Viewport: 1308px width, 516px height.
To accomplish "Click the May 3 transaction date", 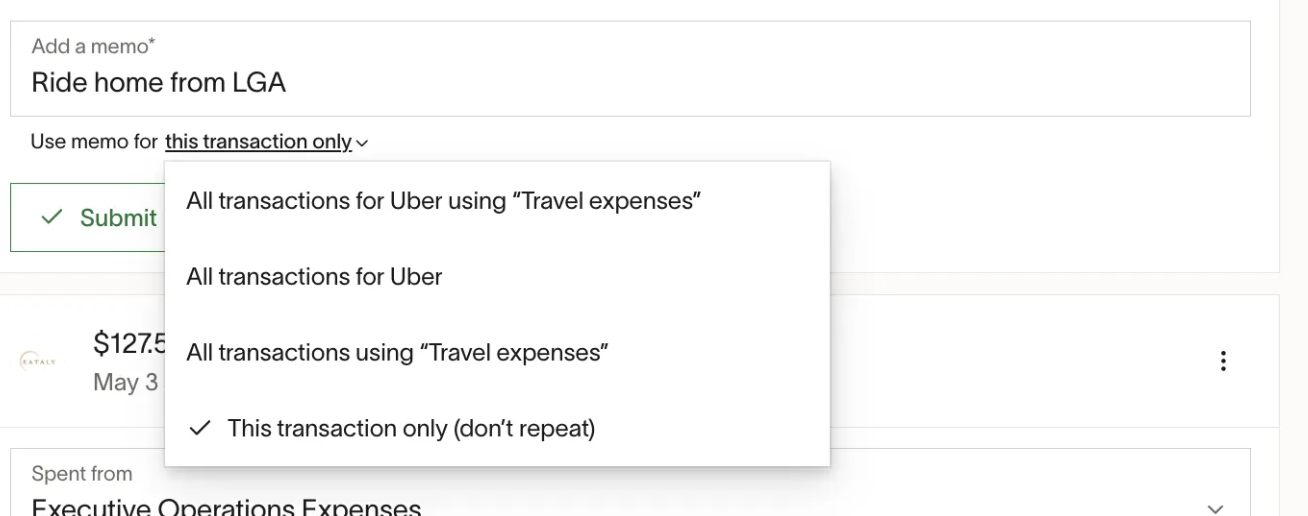I will pos(125,382).
